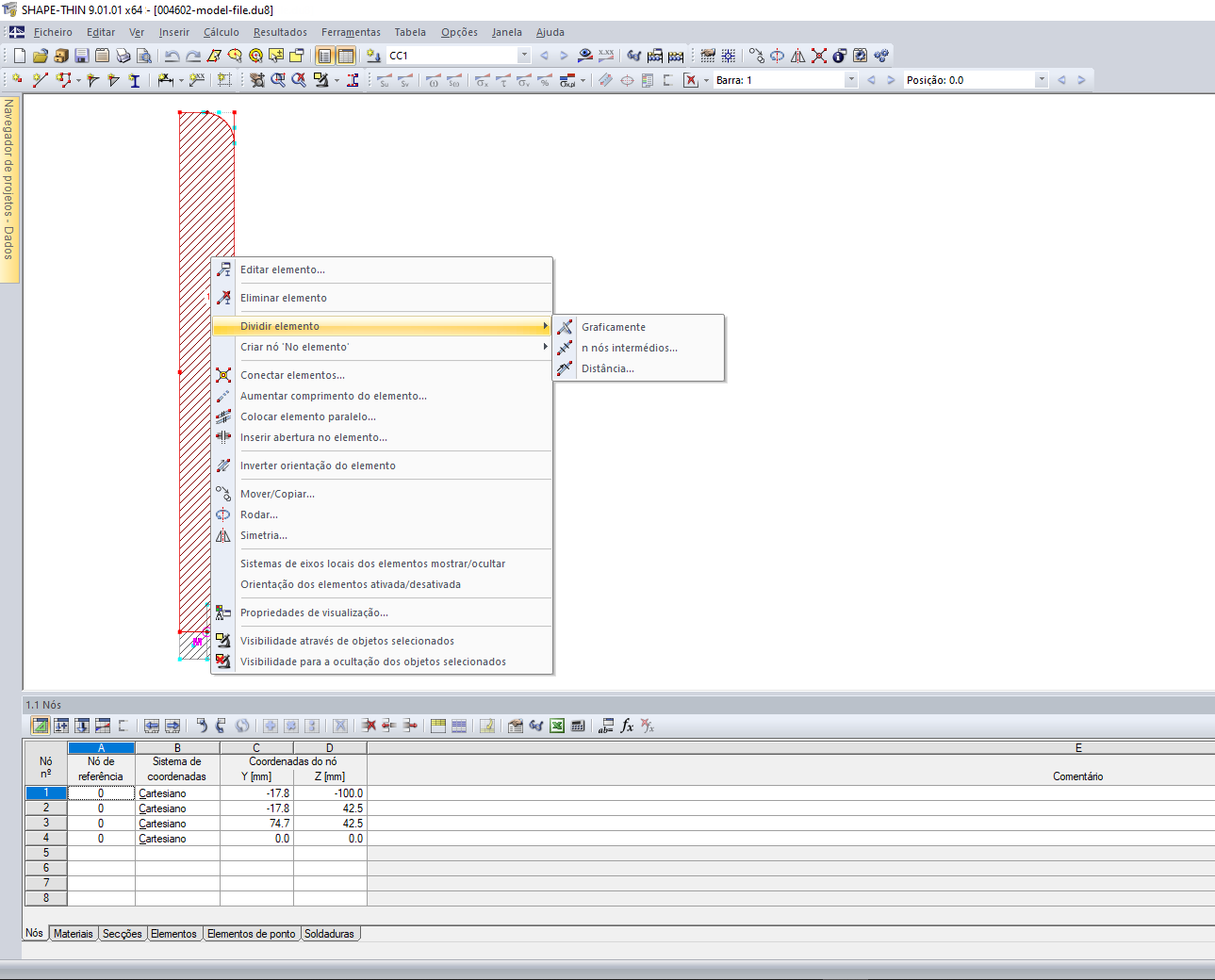Click empty cell in column A row 5
1215x980 pixels.
coord(101,853)
